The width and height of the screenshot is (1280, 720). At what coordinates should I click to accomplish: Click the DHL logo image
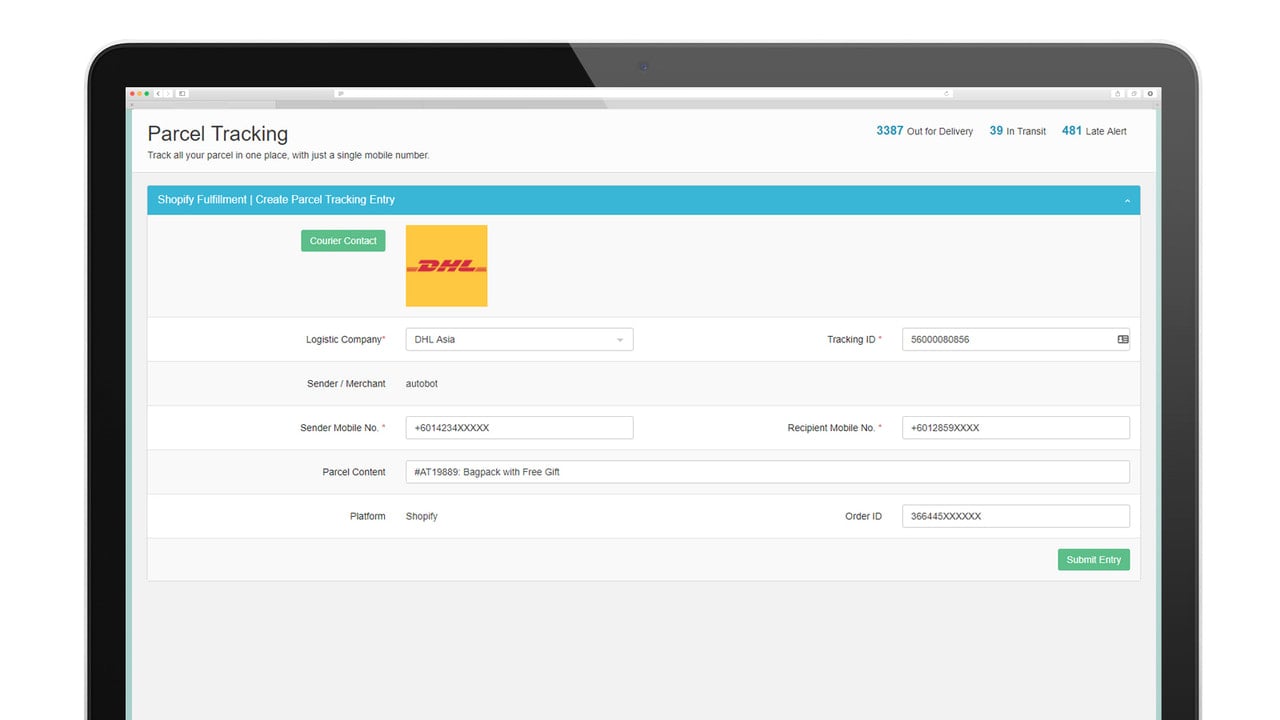446,266
